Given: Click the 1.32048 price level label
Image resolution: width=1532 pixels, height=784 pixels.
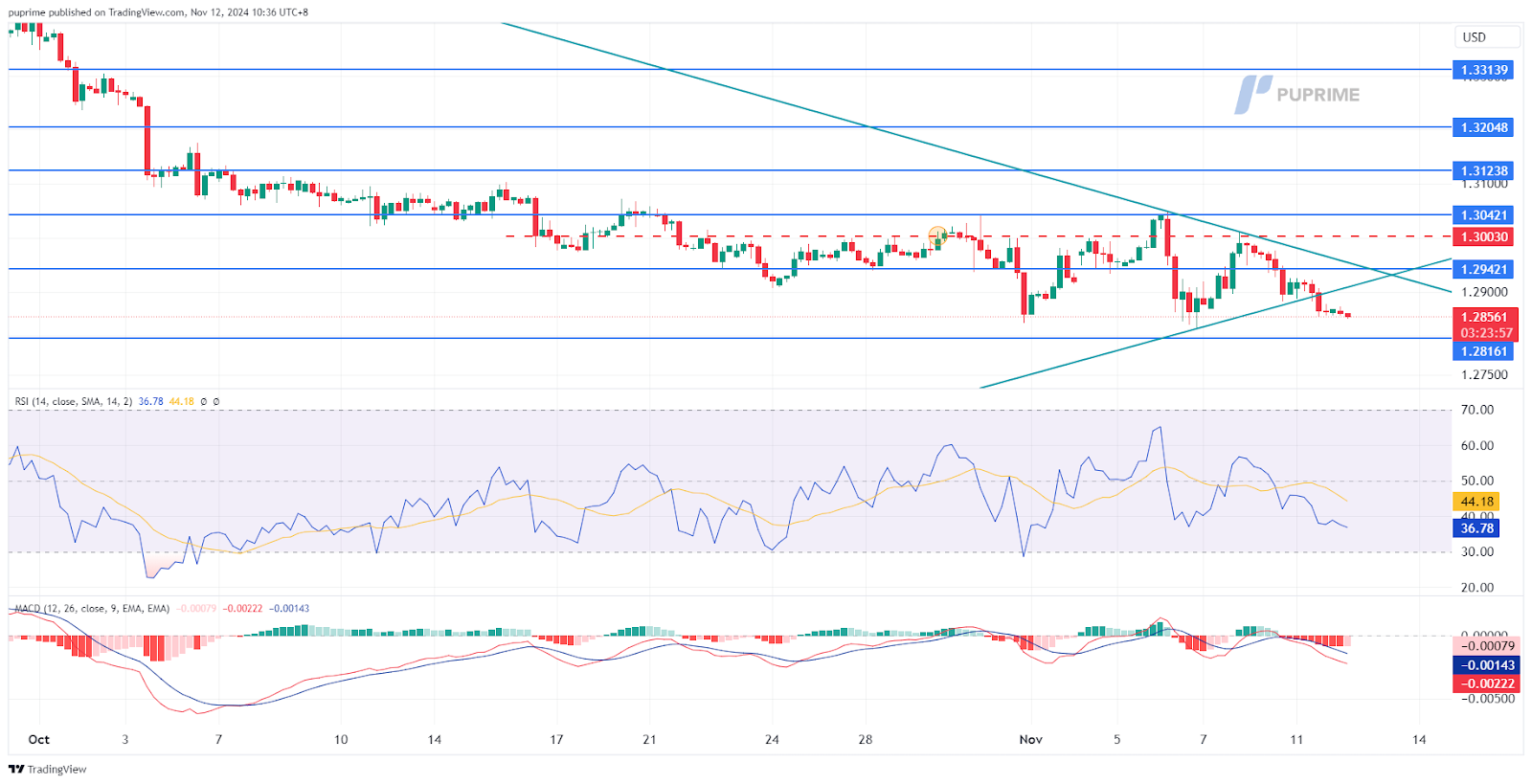Looking at the screenshot, I should pyautogui.click(x=1483, y=127).
